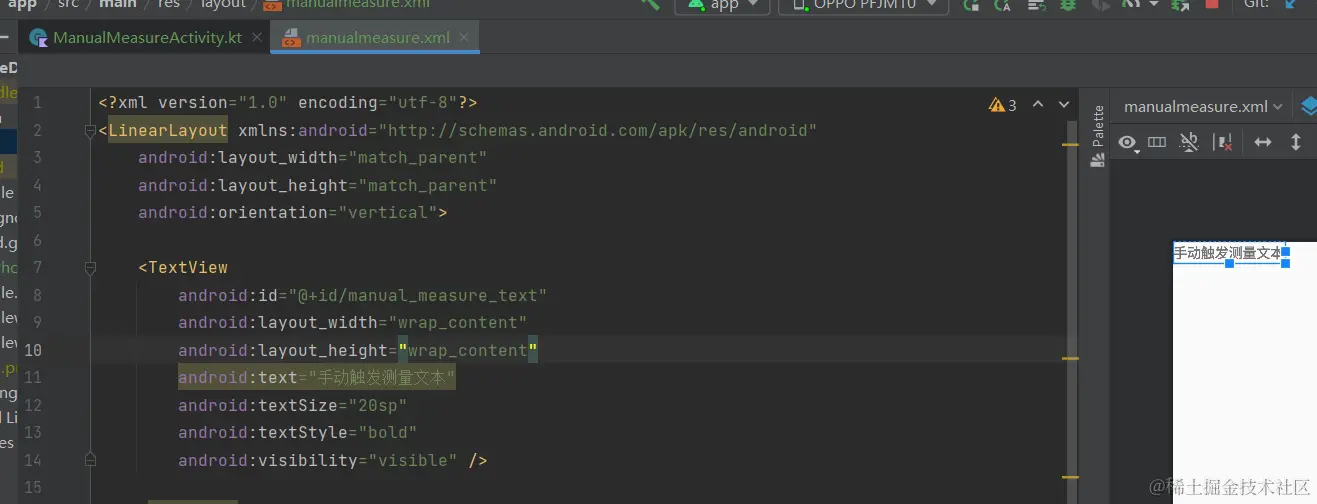Viewport: 1317px width, 504px height.
Task: Click the xml version declaration on line 1
Action: coord(287,103)
